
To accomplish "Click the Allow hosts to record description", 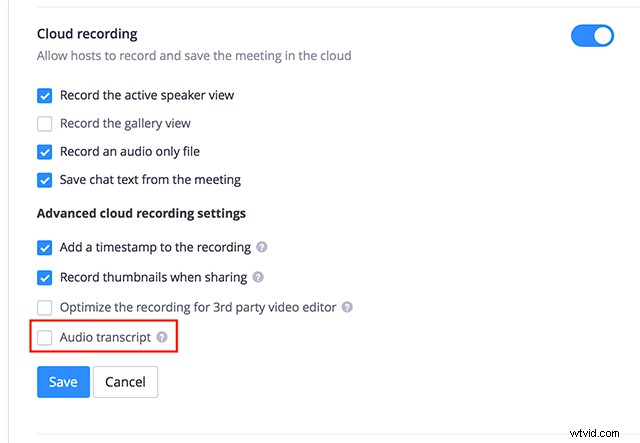I will coord(194,56).
